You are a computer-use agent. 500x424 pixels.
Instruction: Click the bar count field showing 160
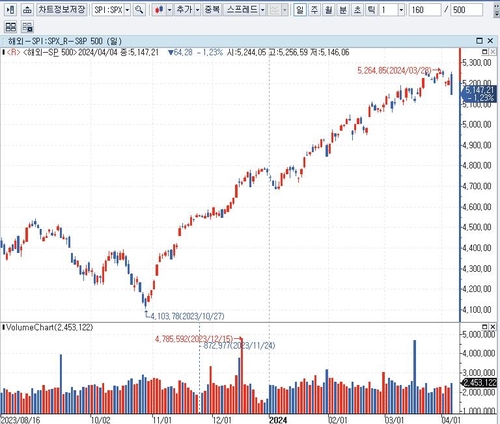click(x=424, y=10)
